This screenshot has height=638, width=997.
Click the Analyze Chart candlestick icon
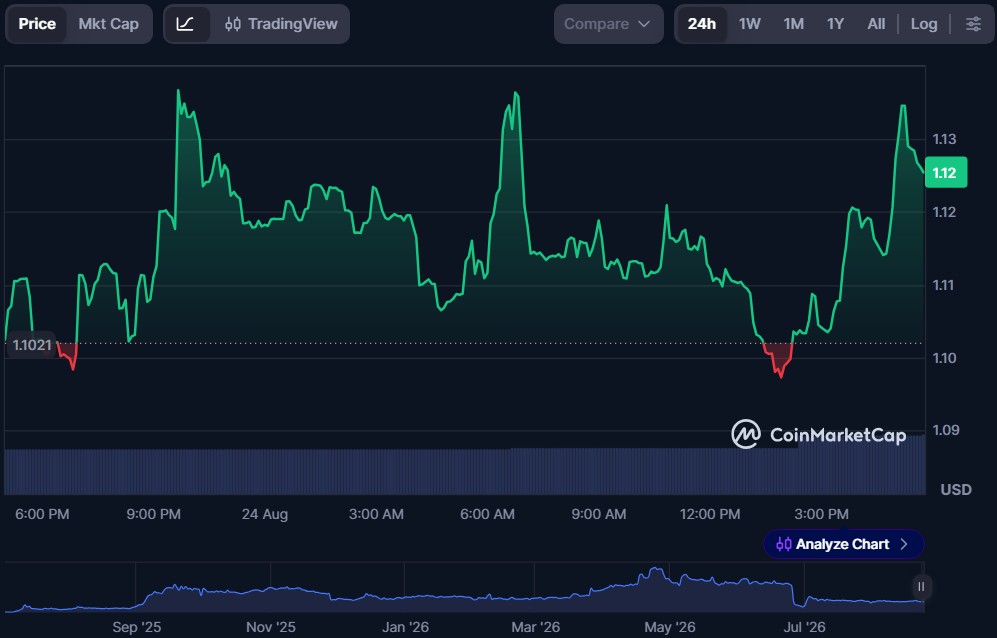pyautogui.click(x=784, y=544)
